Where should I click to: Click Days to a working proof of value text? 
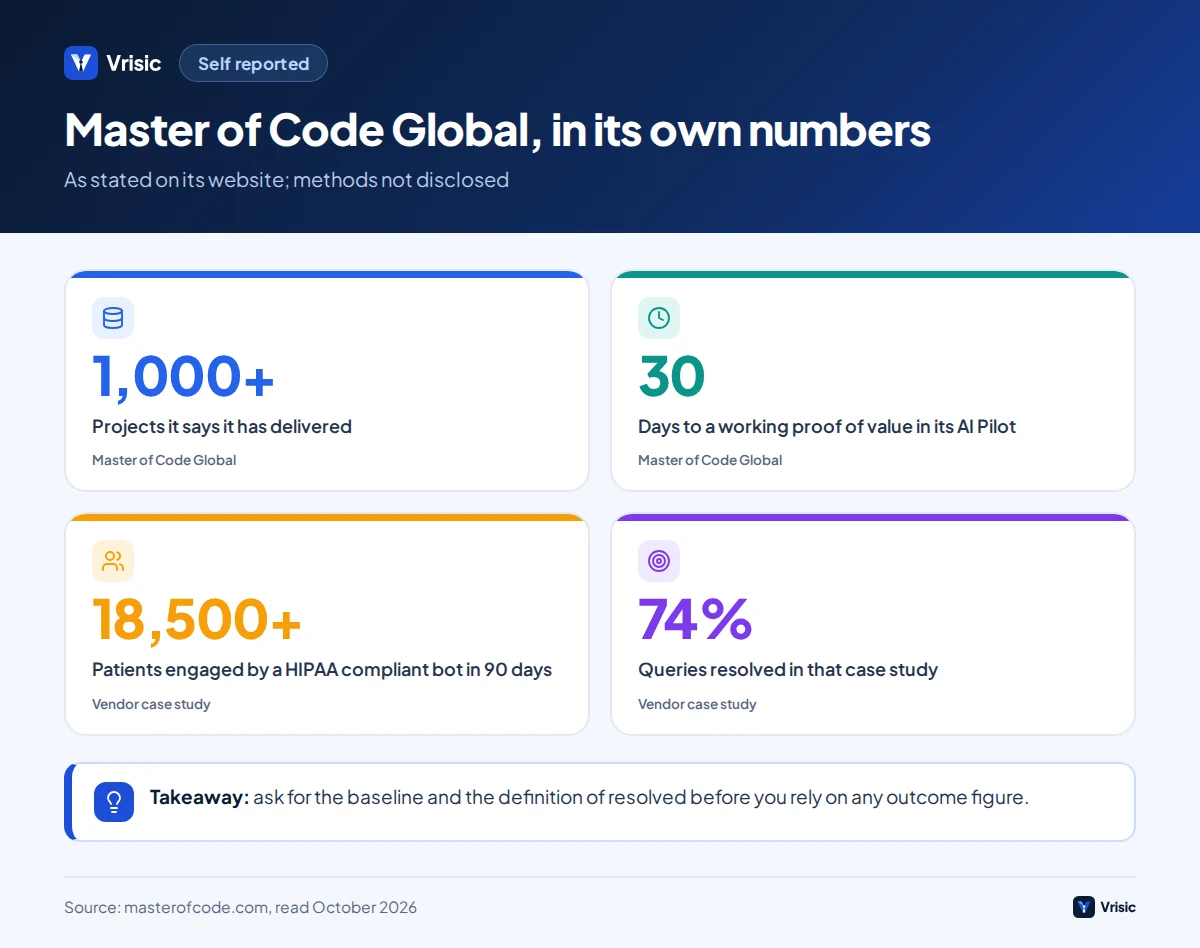point(827,426)
